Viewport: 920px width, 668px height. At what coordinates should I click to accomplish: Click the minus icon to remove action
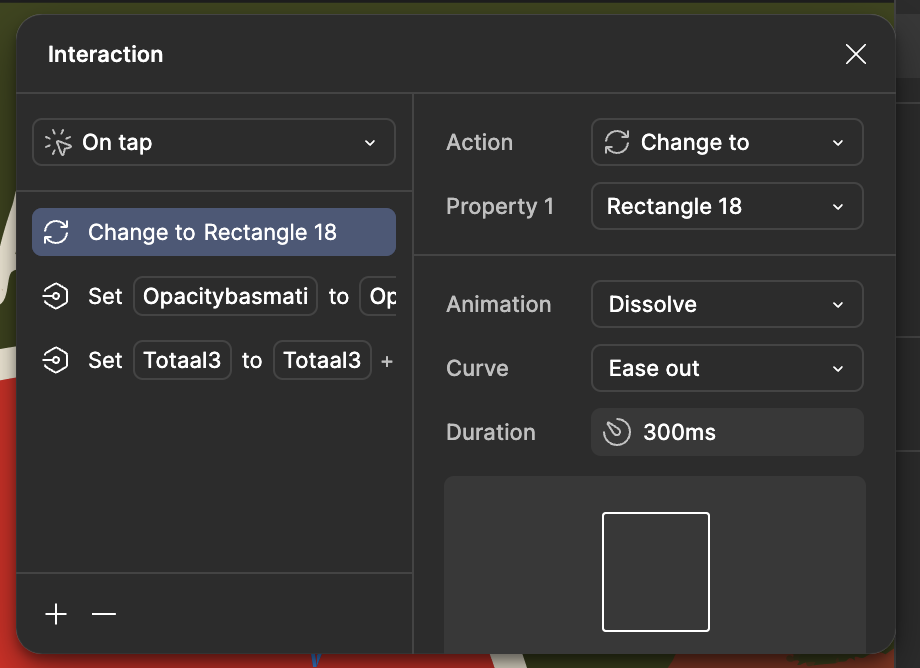104,614
